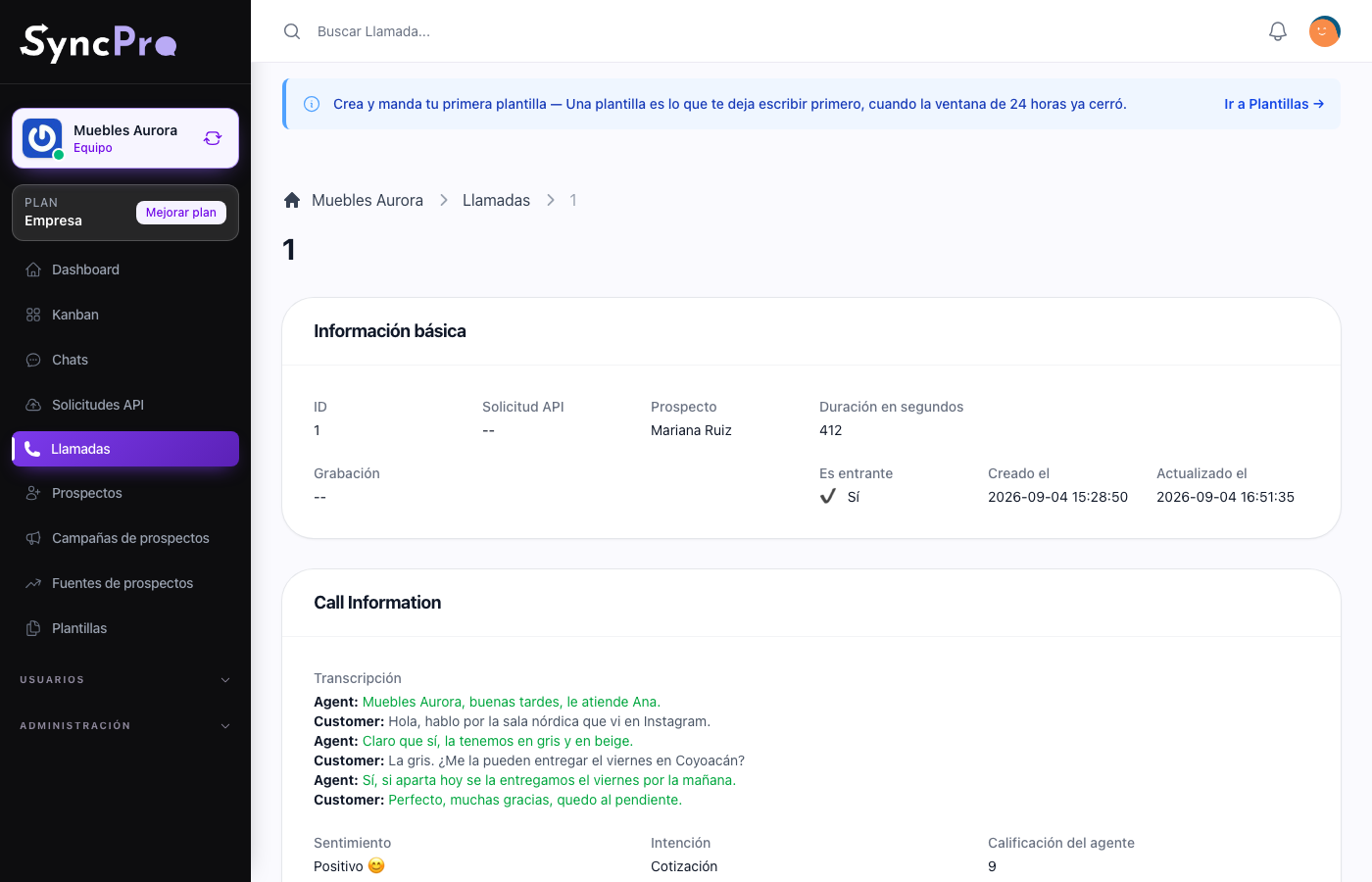Image resolution: width=1372 pixels, height=882 pixels.
Task: Click the prospect name Mariana Ruiz
Action: tap(691, 430)
